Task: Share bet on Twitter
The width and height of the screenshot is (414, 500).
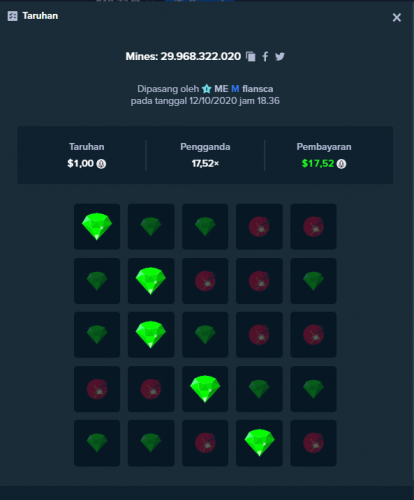Action: (280, 57)
